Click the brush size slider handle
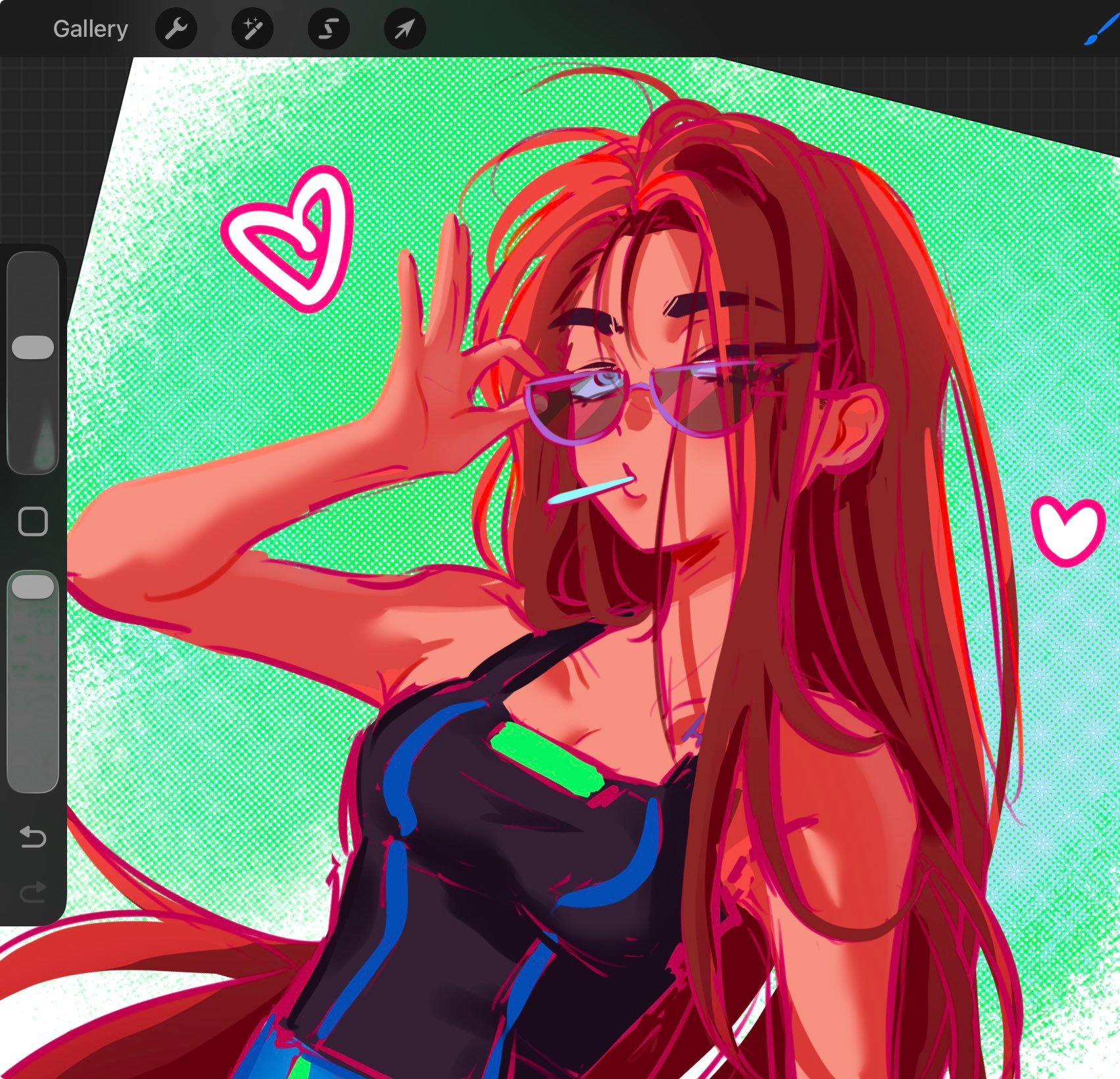This screenshot has width=1120, height=1079. tap(33, 347)
